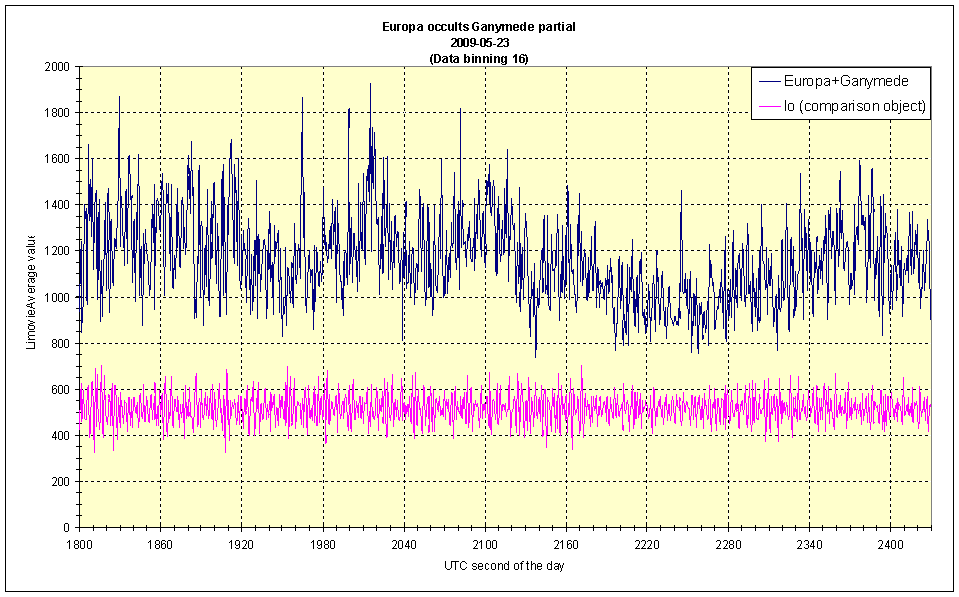Click the x-axis label 2400
Screen dimensions: 959x597
coord(890,544)
